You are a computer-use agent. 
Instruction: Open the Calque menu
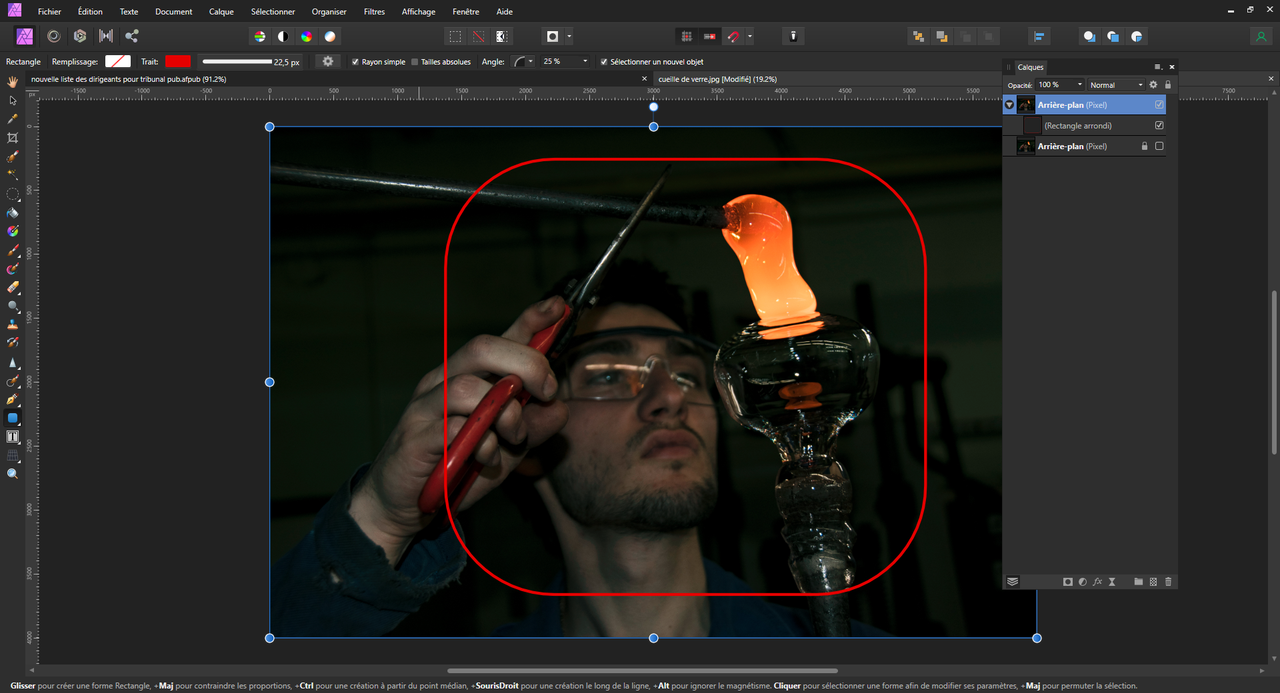pos(221,12)
